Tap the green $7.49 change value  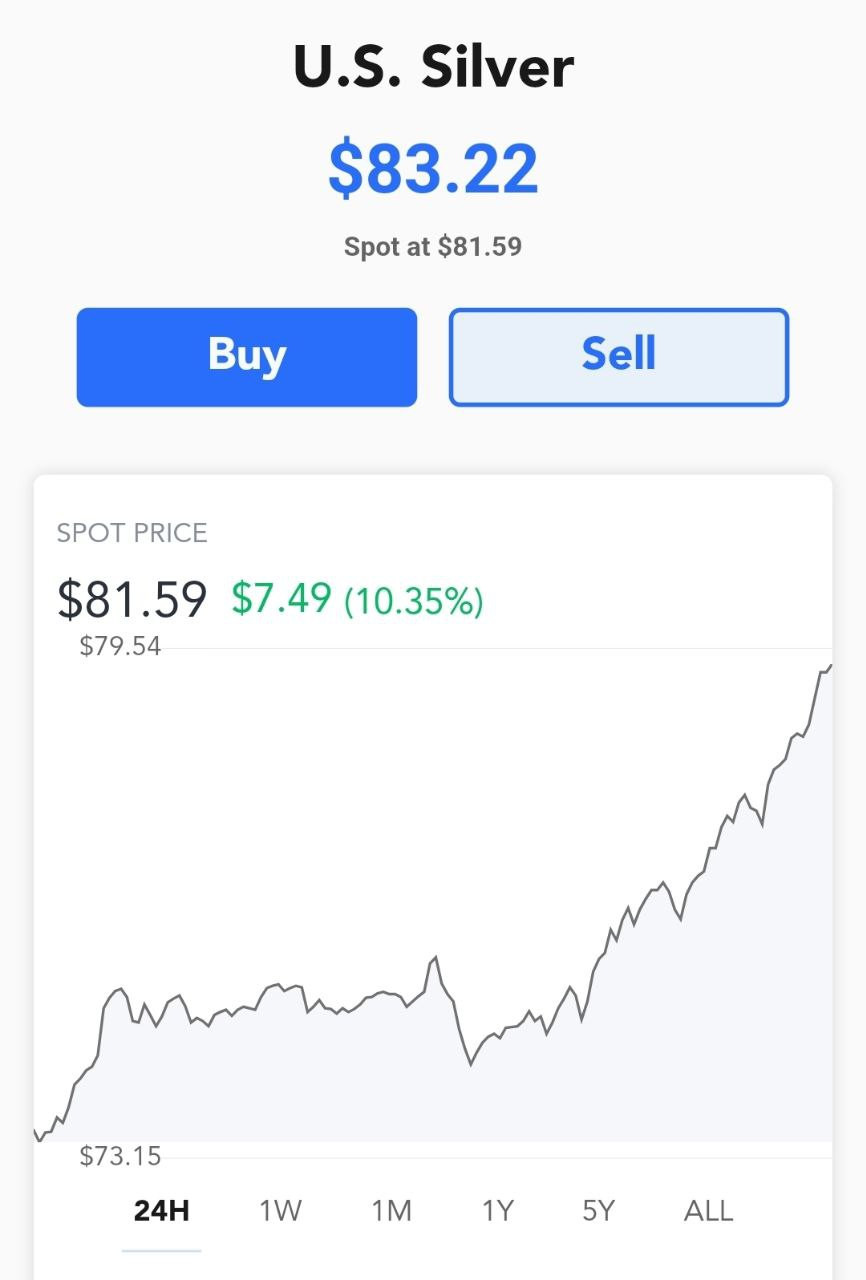coord(281,598)
